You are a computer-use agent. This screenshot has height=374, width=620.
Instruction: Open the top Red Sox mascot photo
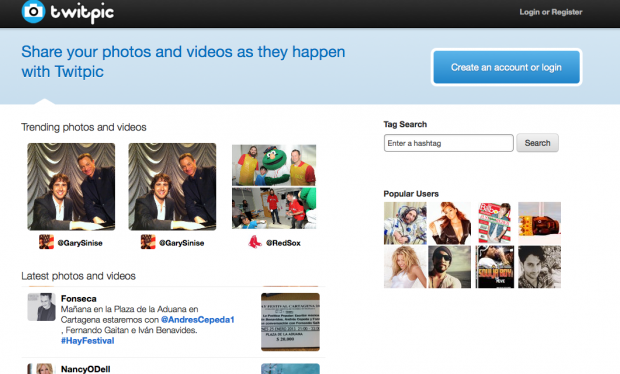tap(274, 165)
